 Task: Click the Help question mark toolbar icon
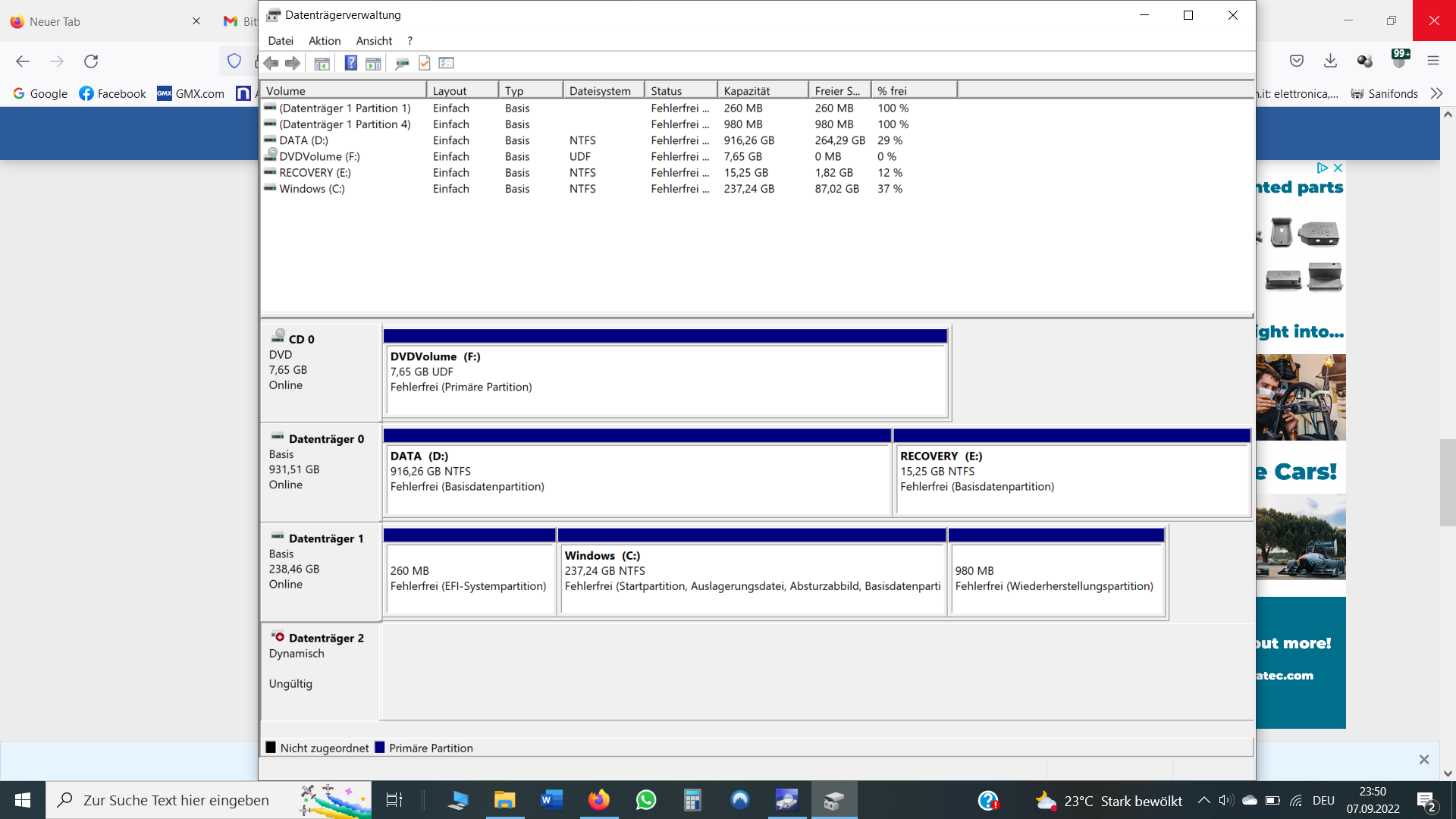tap(350, 63)
